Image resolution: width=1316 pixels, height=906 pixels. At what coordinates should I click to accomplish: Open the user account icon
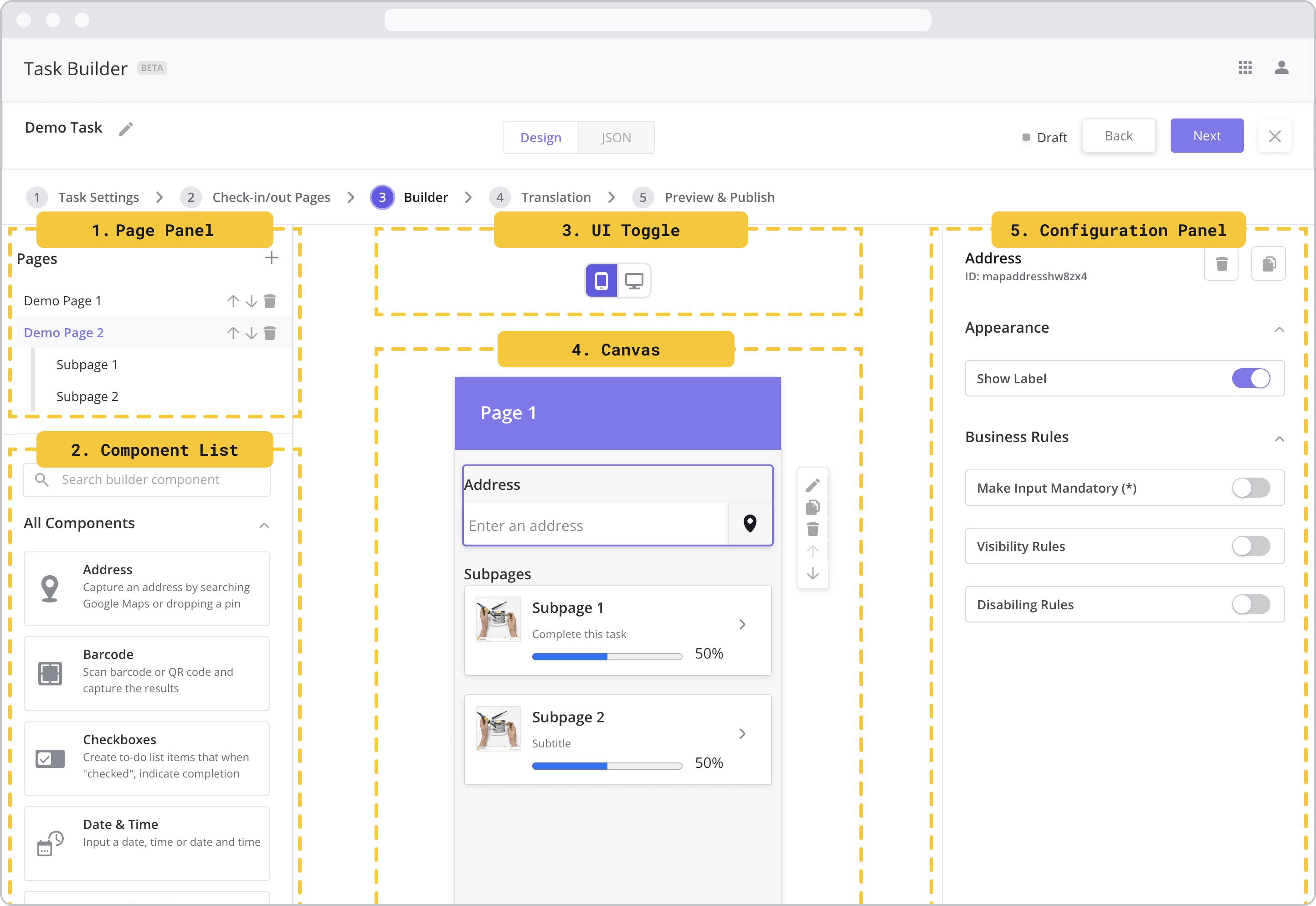[x=1281, y=68]
